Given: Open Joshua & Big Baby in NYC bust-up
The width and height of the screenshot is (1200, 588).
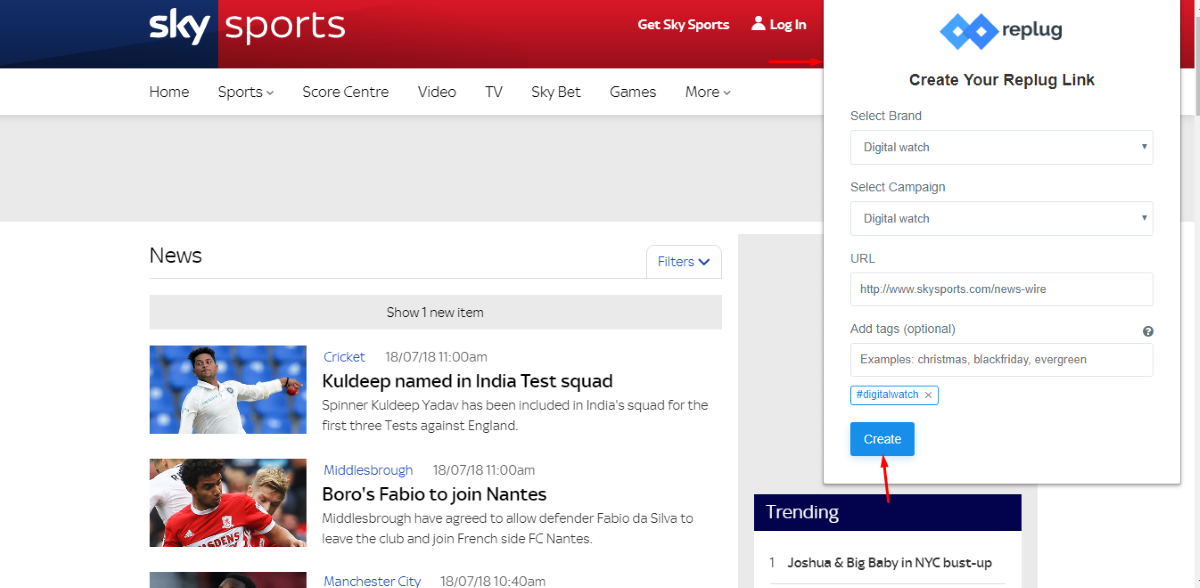Looking at the screenshot, I should [x=890, y=563].
